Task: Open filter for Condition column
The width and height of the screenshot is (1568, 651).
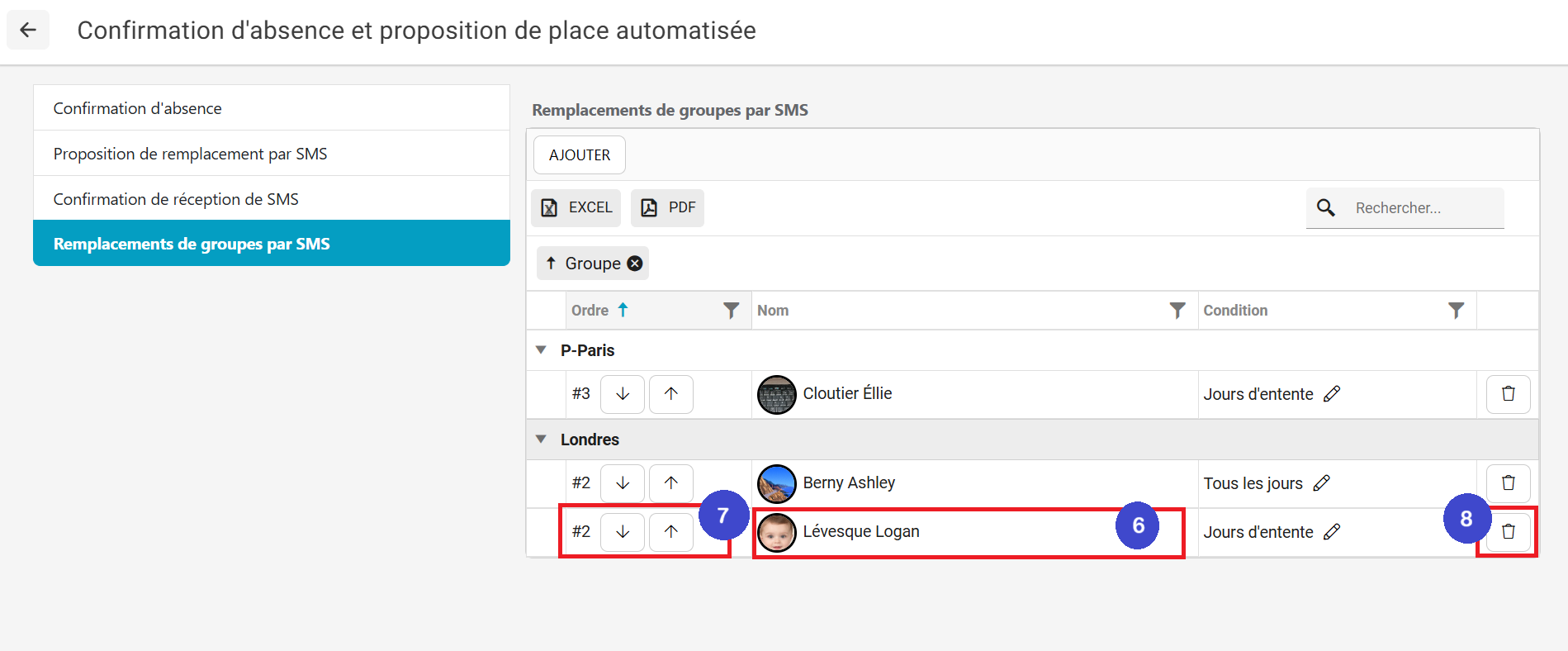Action: pos(1456,311)
